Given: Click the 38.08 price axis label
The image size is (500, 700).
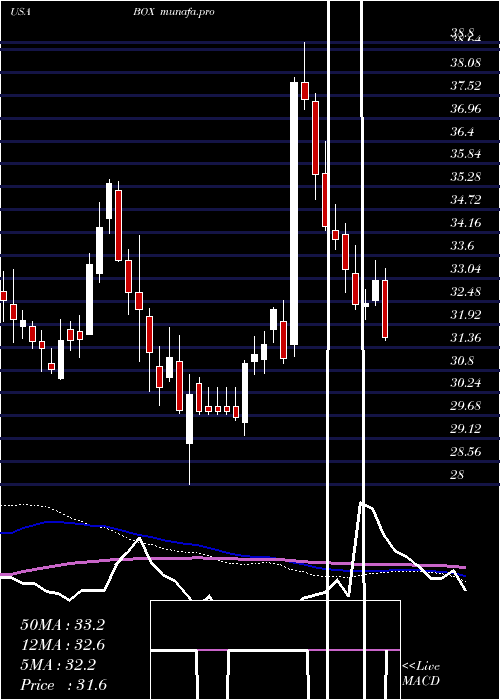Looking at the screenshot, I should pos(466,62).
